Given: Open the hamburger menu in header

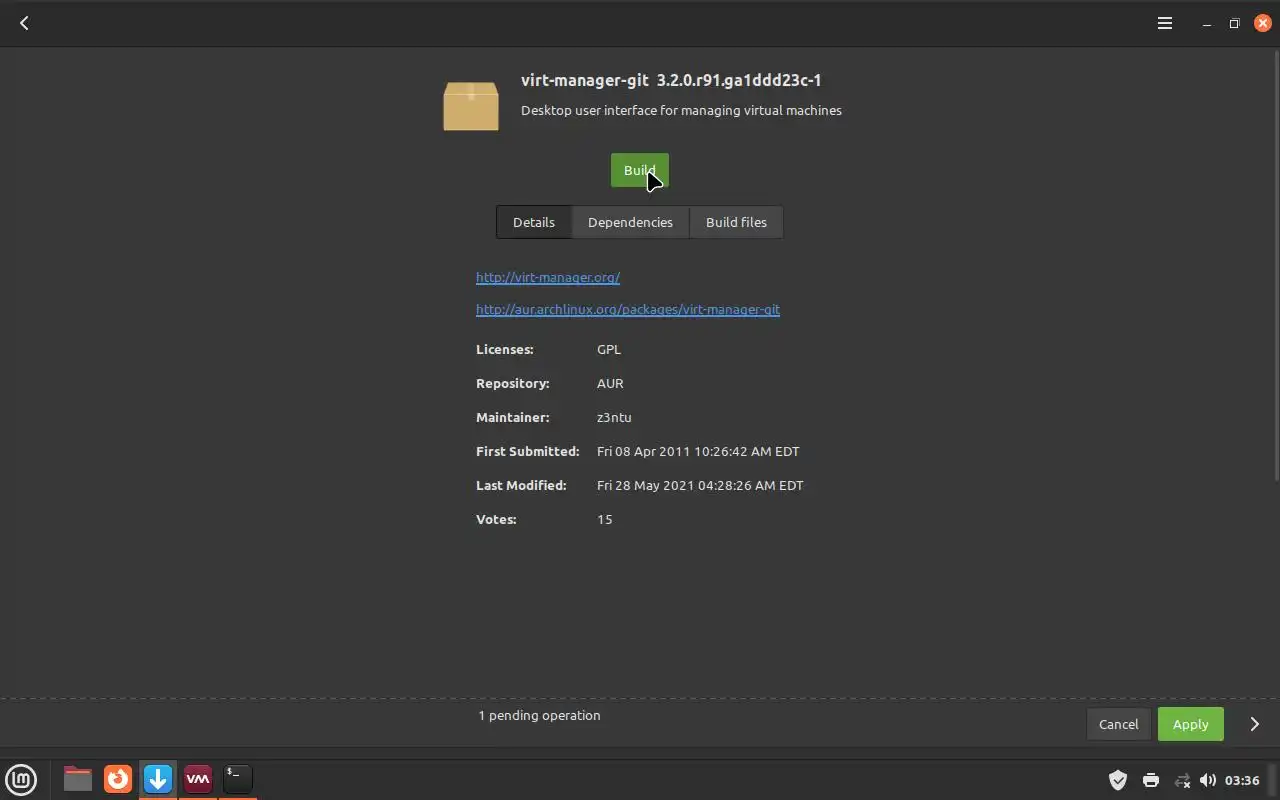Looking at the screenshot, I should click(x=1165, y=23).
